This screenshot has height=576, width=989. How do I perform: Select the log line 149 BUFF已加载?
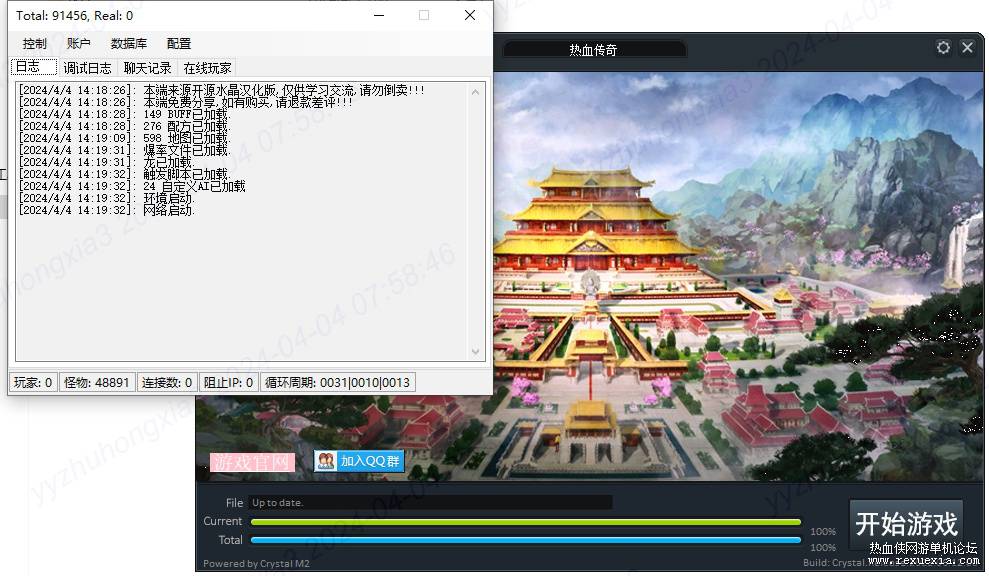[x=124, y=114]
